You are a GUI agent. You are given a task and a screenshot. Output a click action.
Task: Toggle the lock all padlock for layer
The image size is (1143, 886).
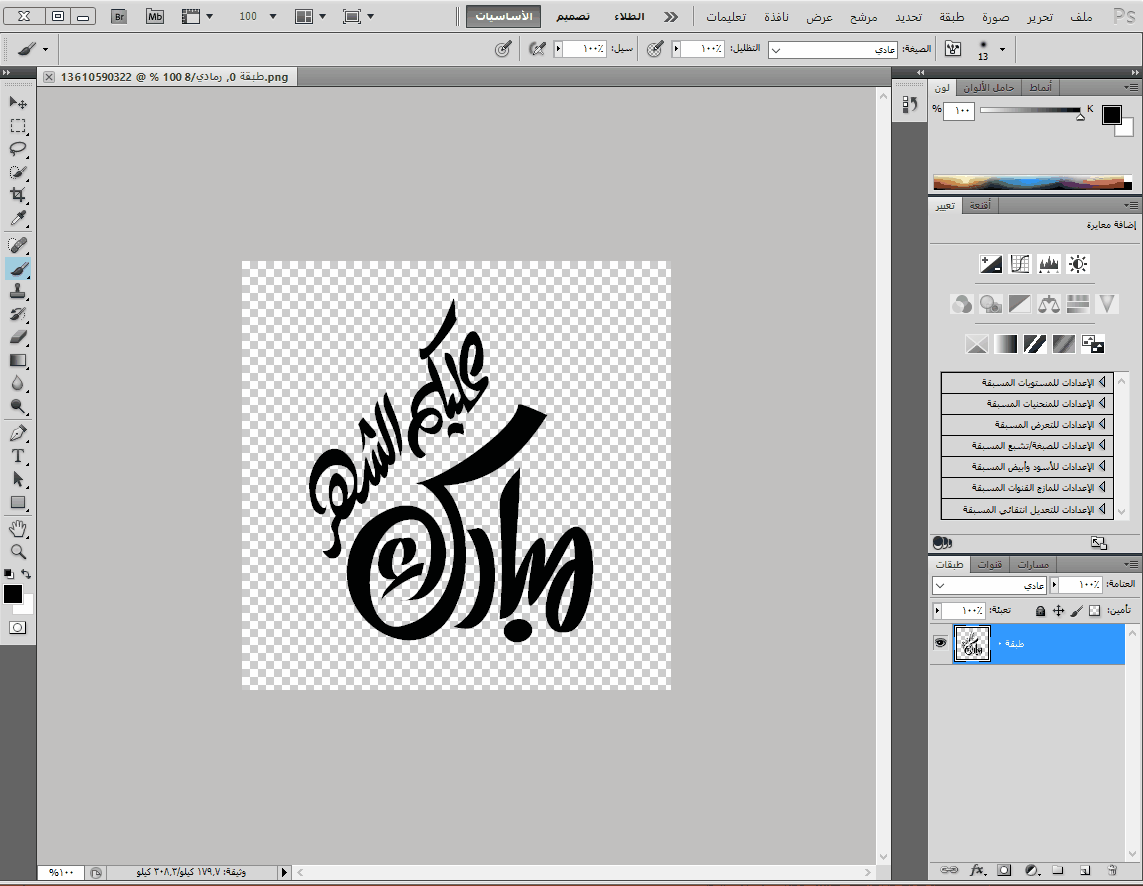coord(1040,610)
